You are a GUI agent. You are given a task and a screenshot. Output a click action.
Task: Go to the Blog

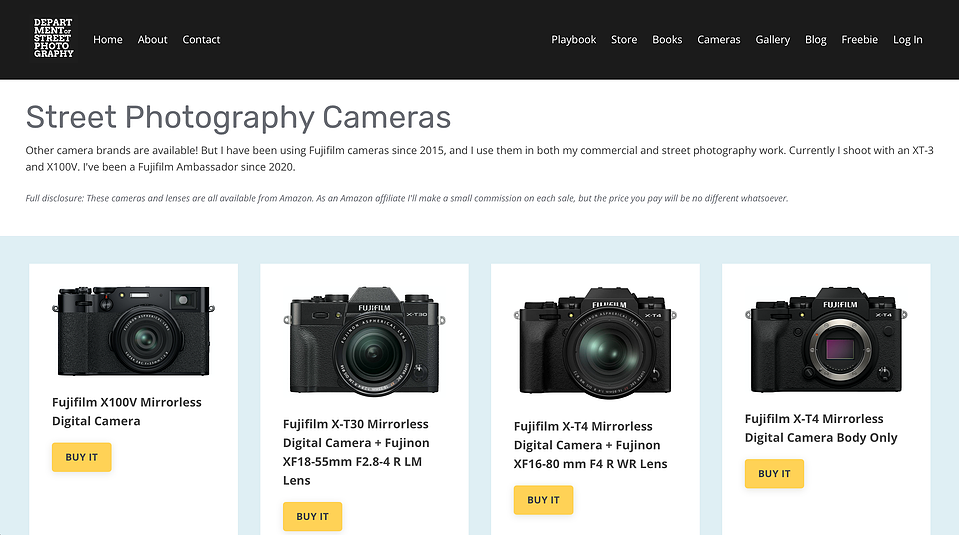click(815, 40)
